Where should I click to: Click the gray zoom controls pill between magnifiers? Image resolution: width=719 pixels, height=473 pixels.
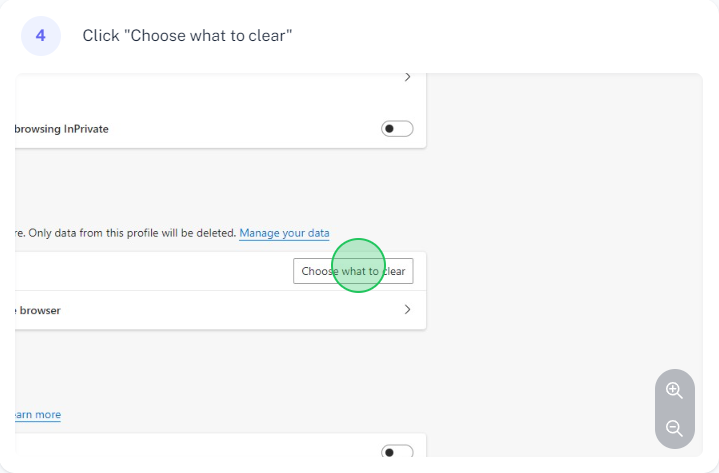click(x=675, y=409)
